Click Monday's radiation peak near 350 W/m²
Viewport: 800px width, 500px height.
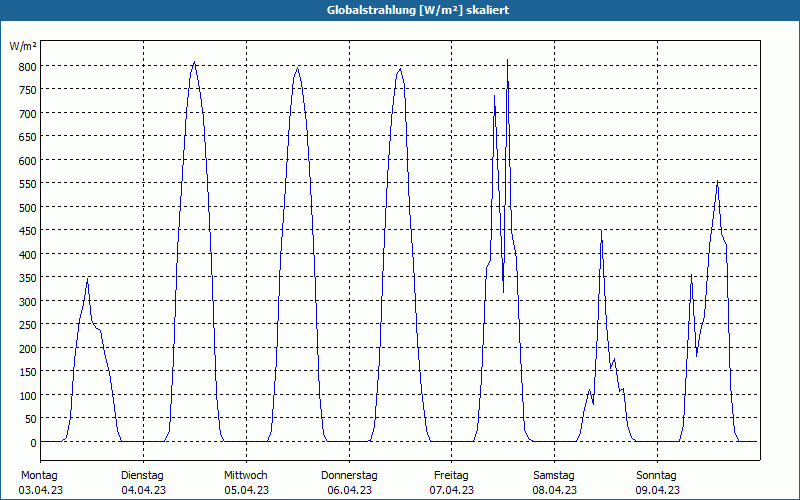click(88, 279)
